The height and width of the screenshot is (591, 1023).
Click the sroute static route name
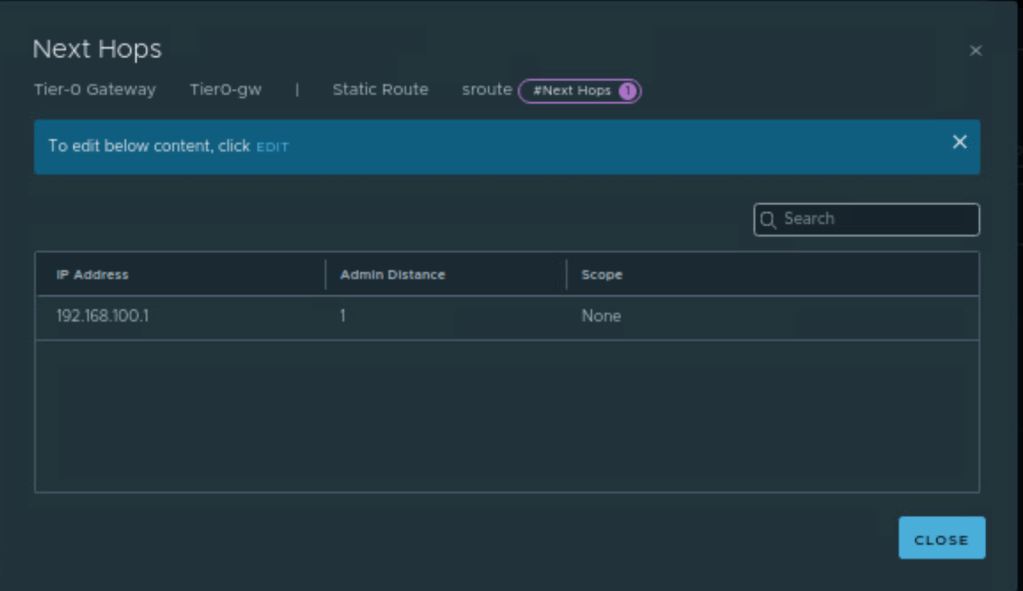coord(486,90)
